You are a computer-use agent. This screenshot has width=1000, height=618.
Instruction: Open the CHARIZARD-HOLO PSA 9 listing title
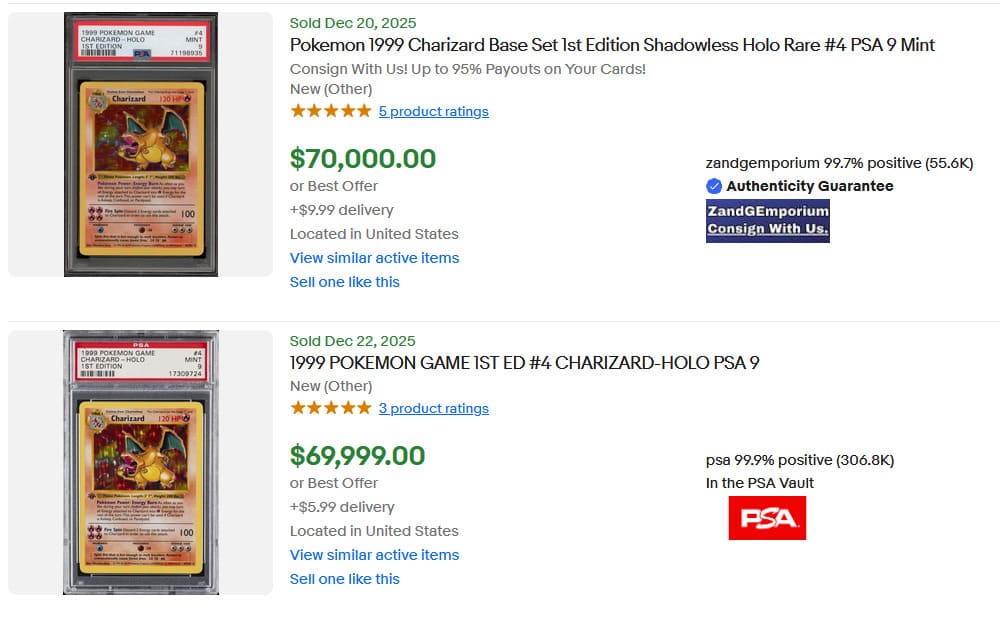[x=524, y=362]
